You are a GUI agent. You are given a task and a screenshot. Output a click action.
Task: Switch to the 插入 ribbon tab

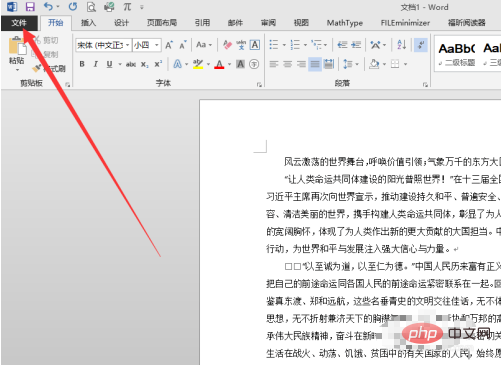[x=88, y=23]
